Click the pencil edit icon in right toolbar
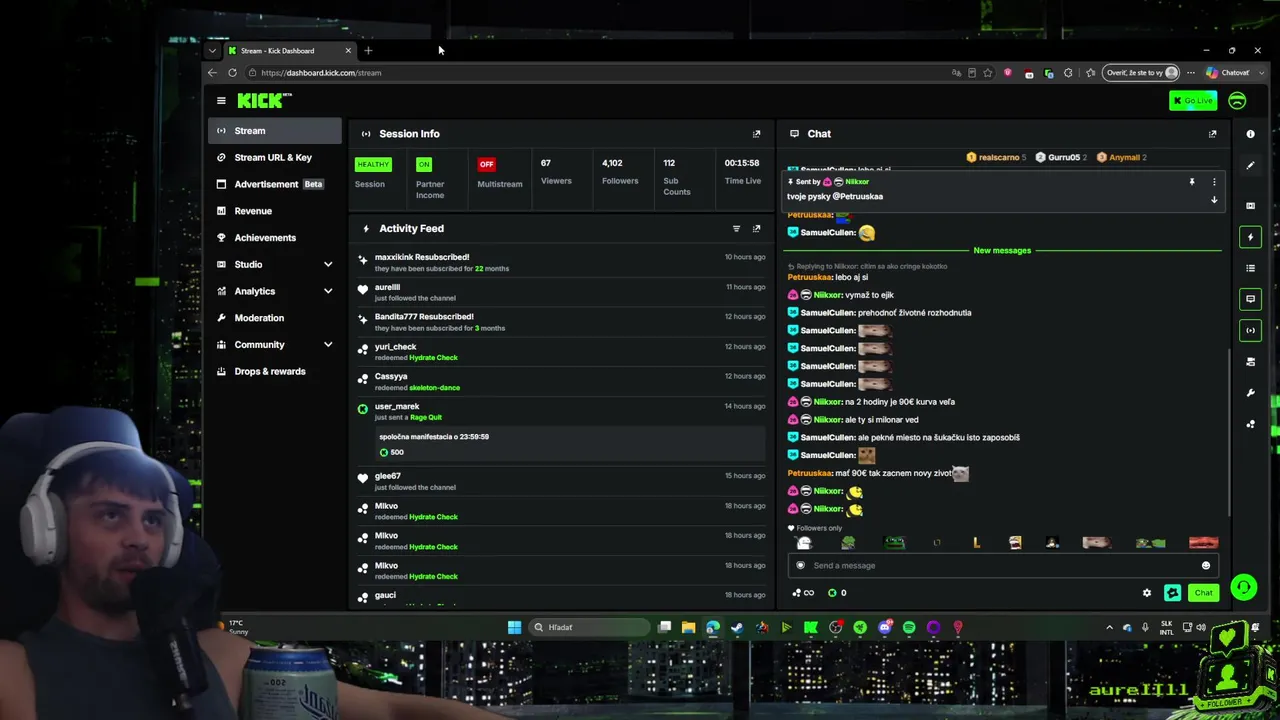1280x720 pixels. pos(1250,165)
